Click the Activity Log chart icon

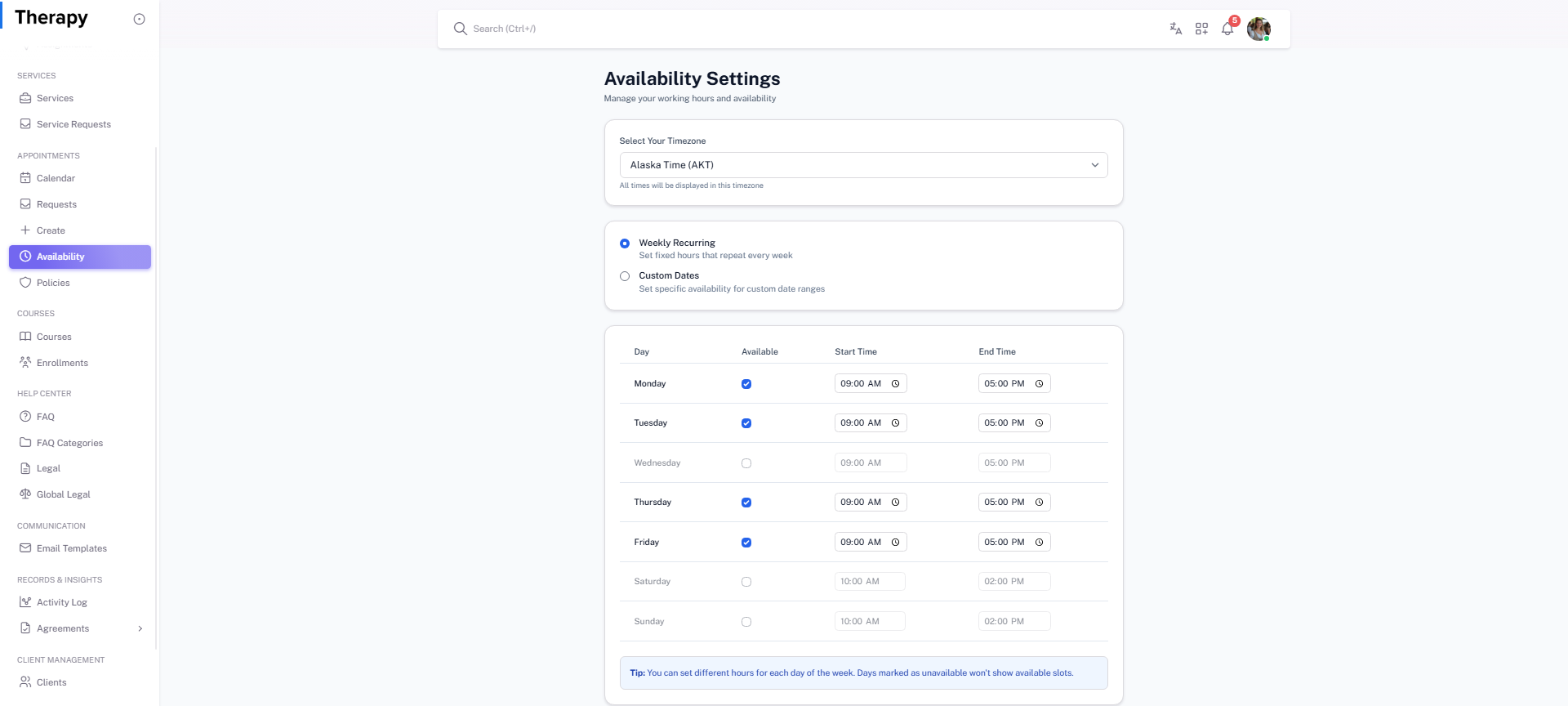point(25,602)
